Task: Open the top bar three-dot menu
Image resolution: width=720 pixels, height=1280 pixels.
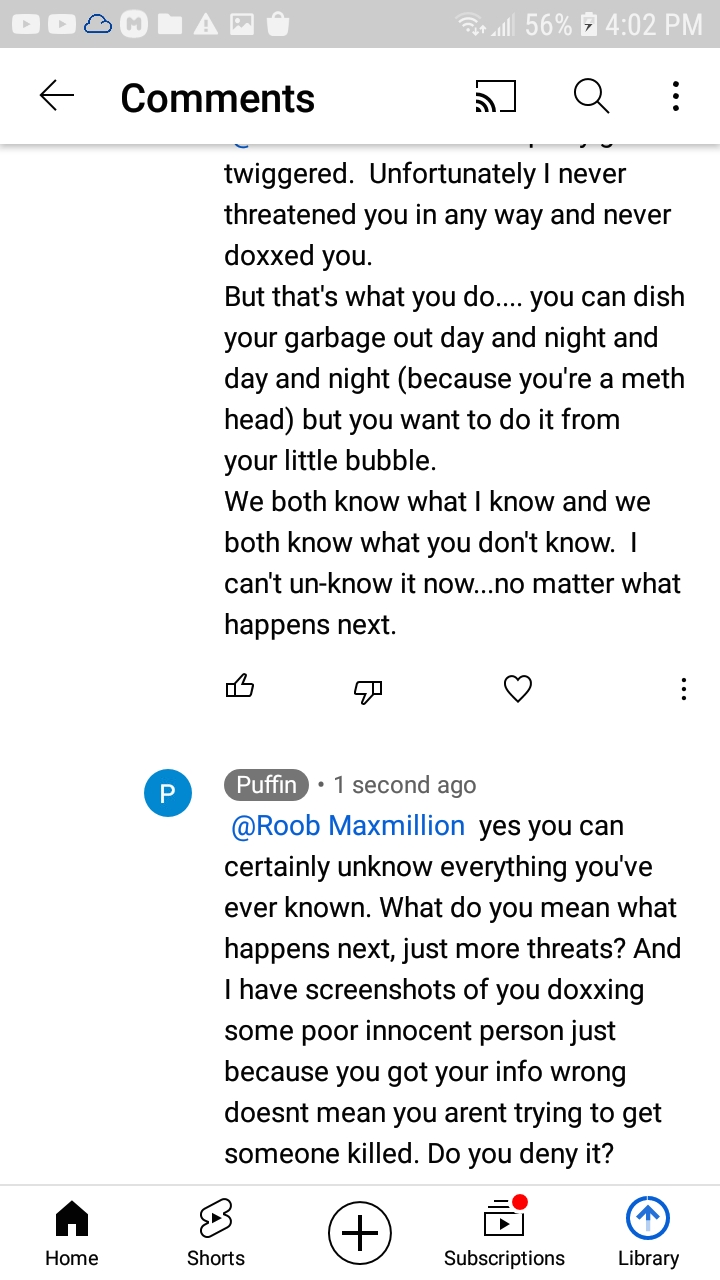Action: 676,97
